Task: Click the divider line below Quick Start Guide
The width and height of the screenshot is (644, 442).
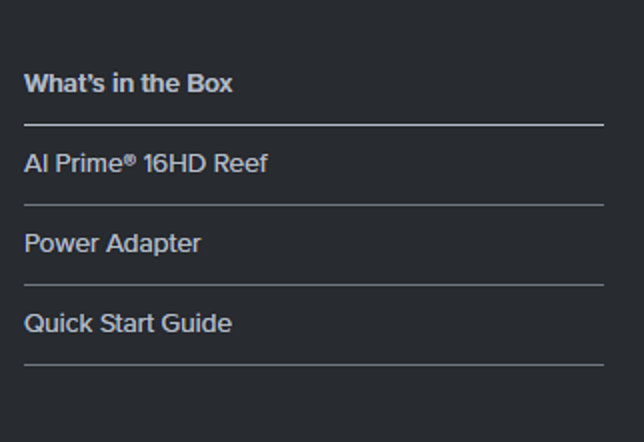Action: click(314, 365)
